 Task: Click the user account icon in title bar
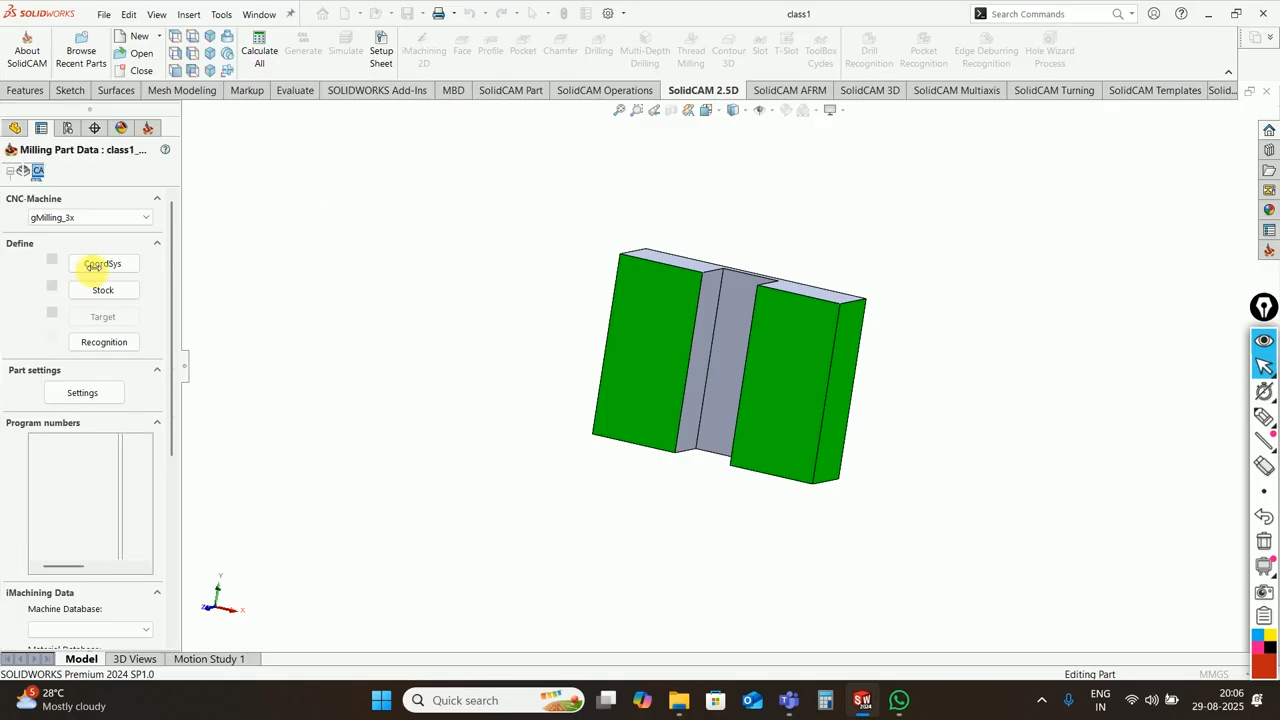[x=1154, y=14]
